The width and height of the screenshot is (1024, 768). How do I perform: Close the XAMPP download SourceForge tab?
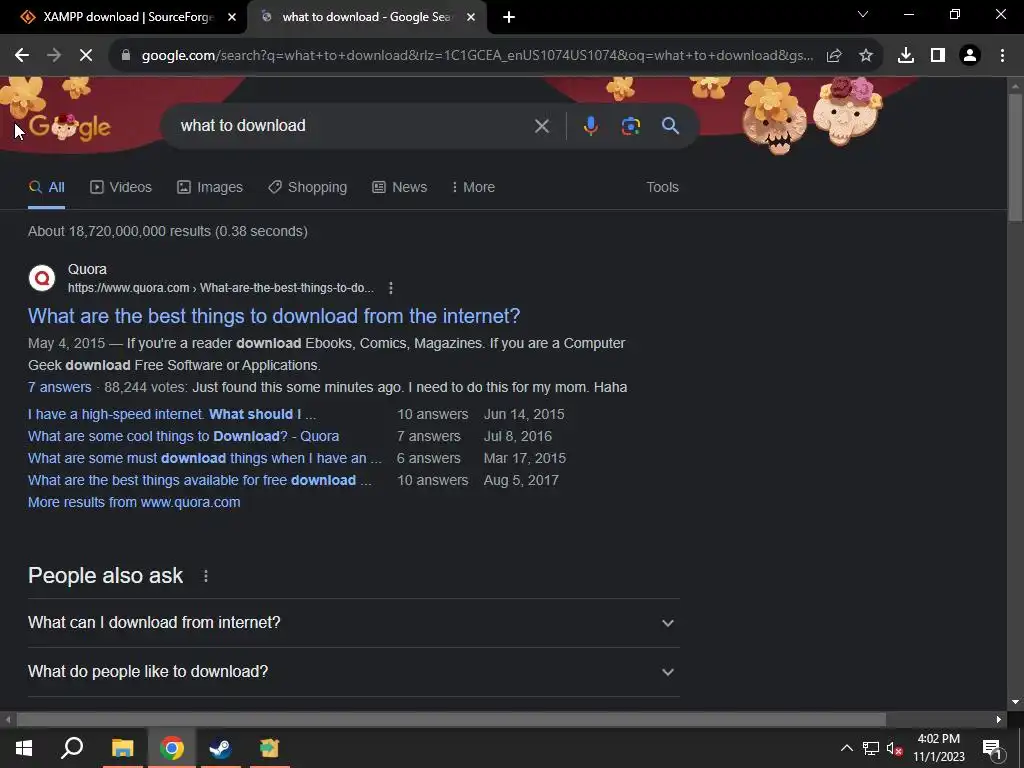232,18
